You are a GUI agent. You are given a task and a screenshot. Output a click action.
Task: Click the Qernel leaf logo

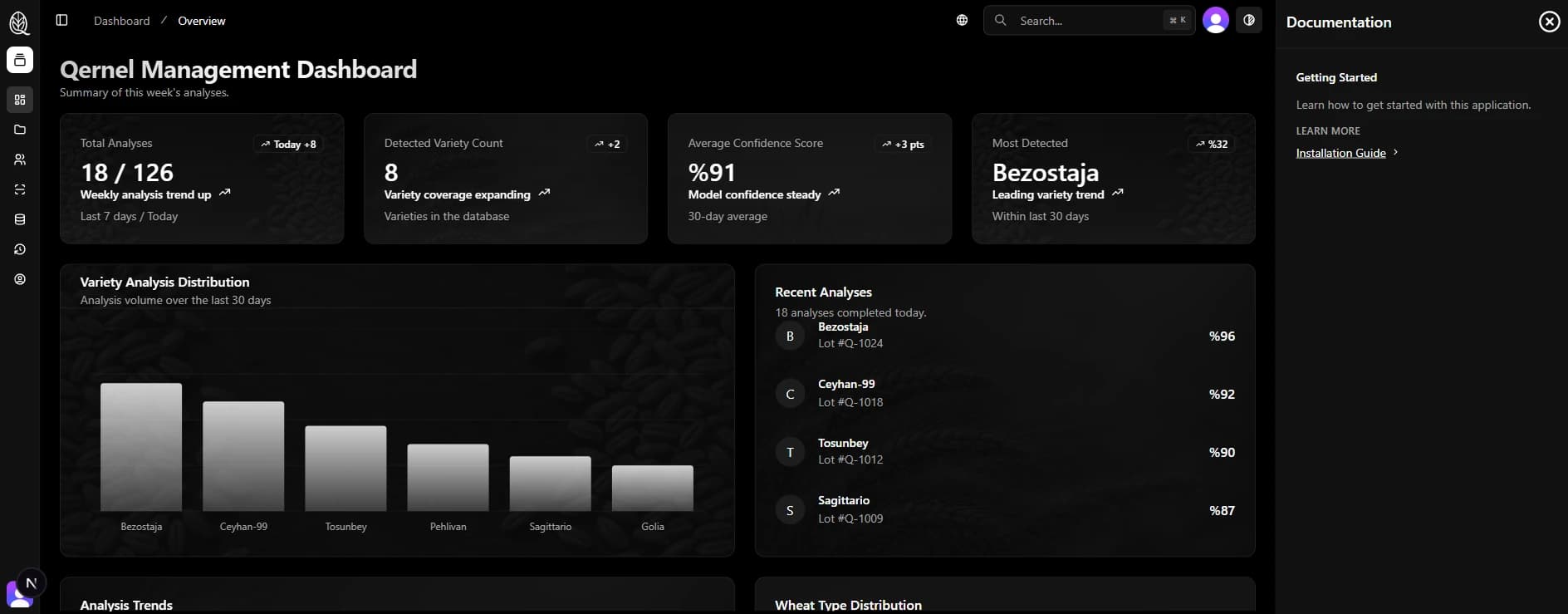tap(19, 22)
